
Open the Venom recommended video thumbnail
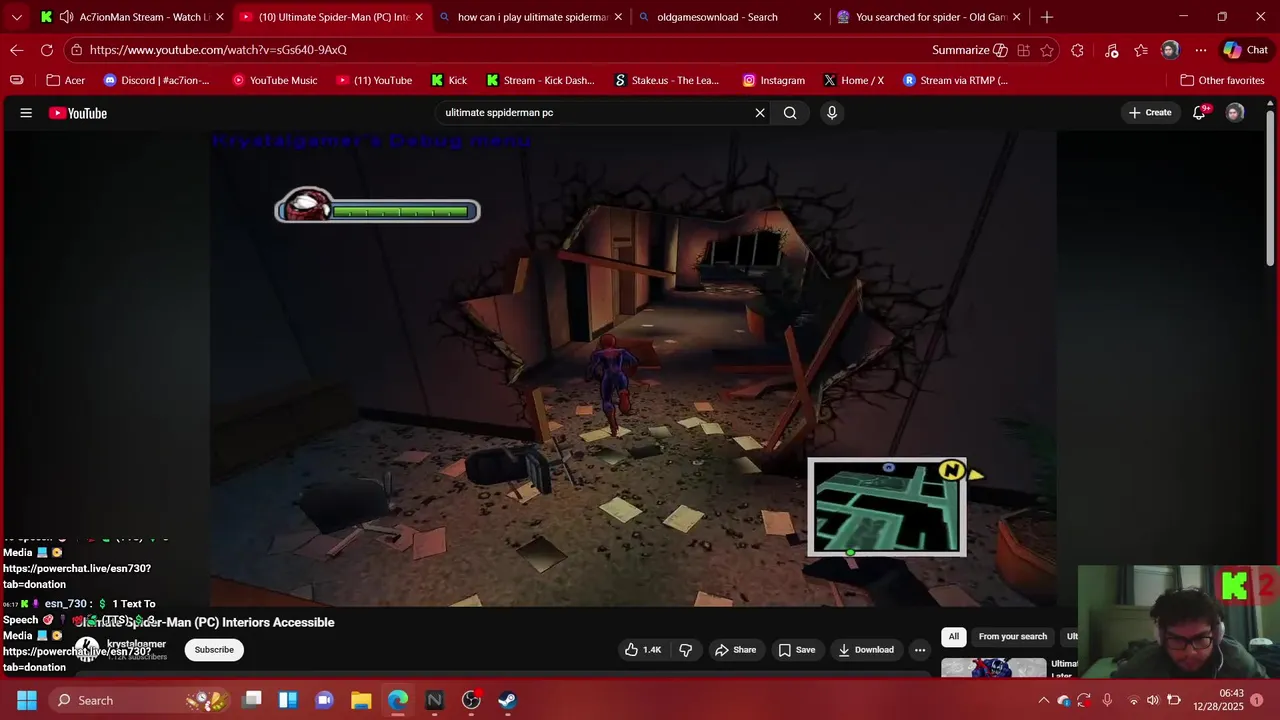994,668
